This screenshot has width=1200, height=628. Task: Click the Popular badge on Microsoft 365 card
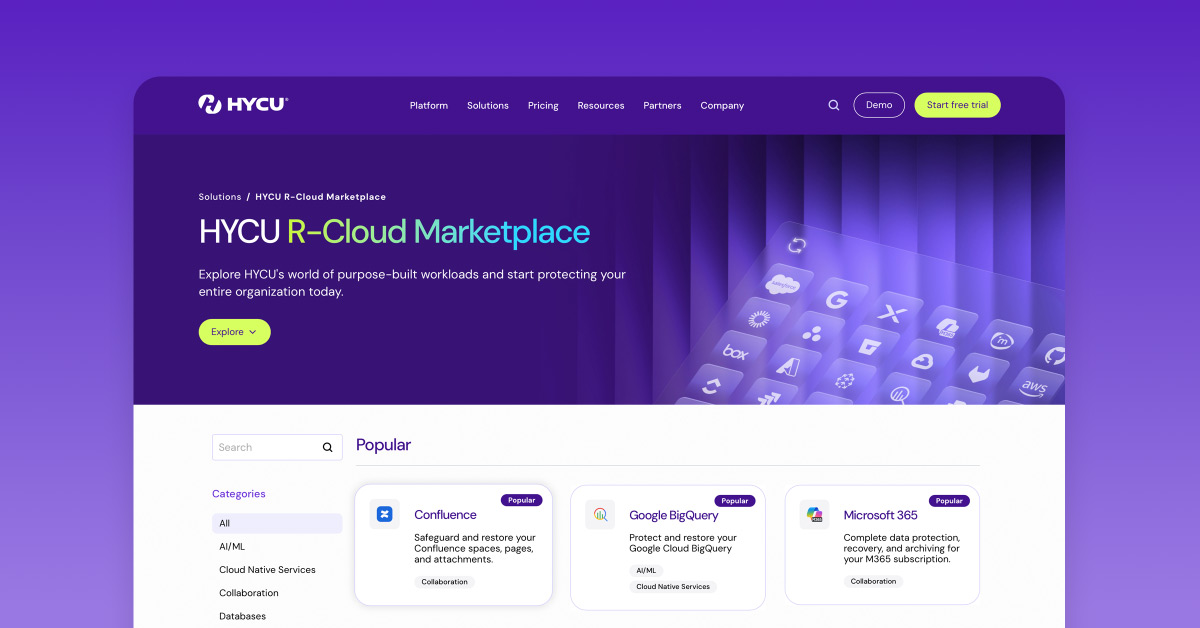click(x=949, y=500)
